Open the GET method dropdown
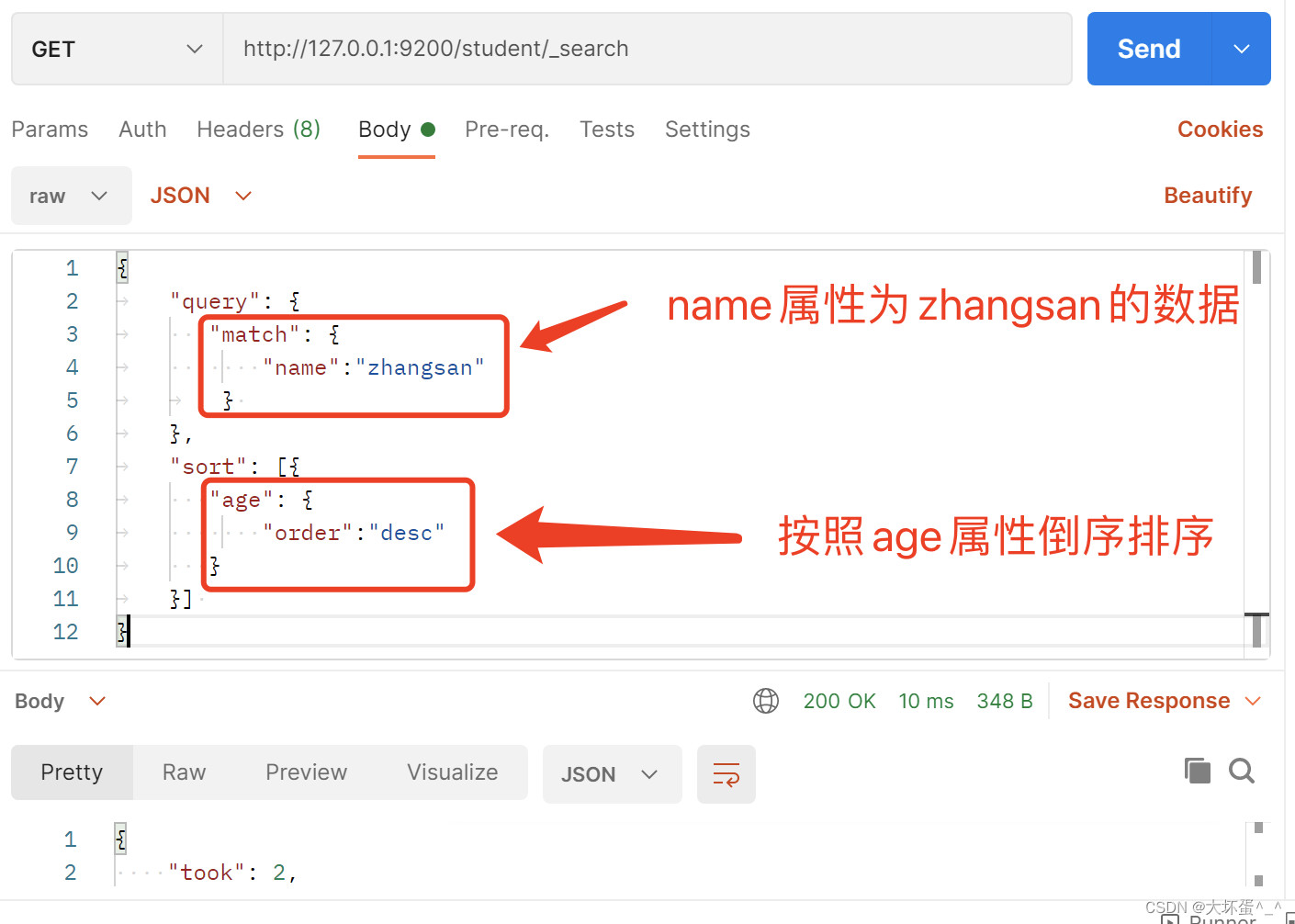Viewport: 1295px width, 924px height. pos(118,49)
